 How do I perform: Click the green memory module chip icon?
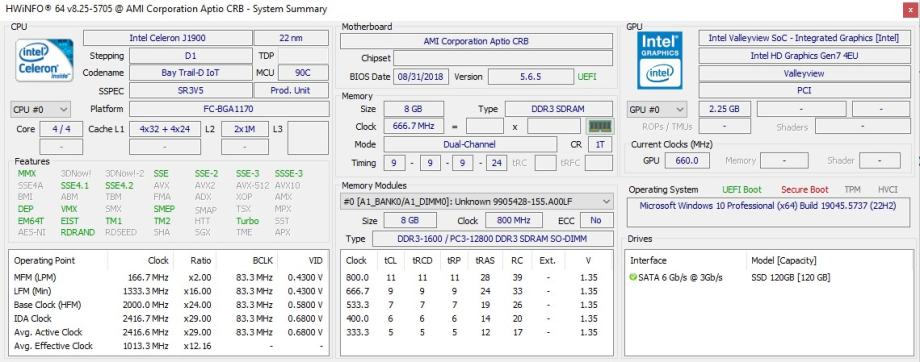pos(600,126)
